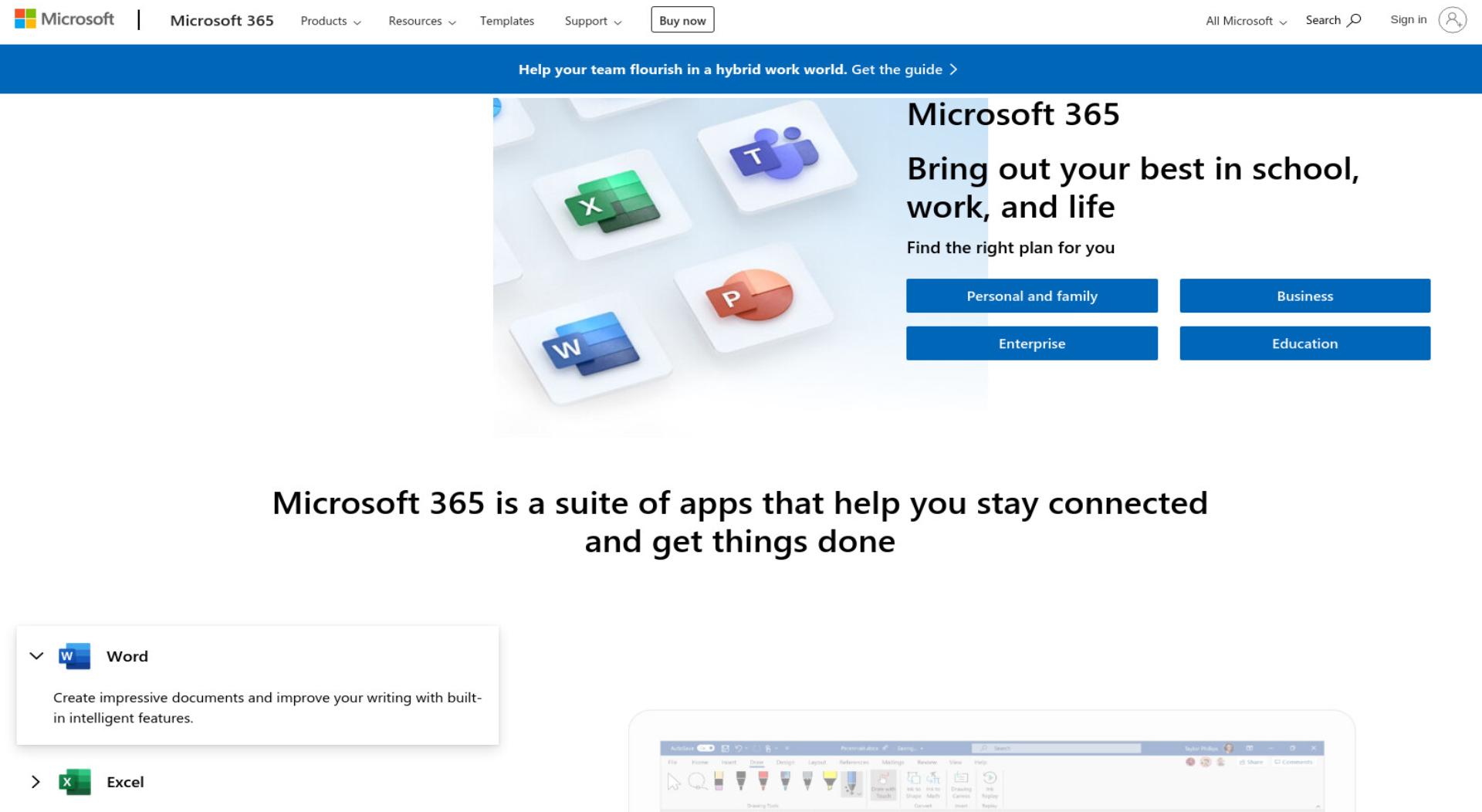The height and width of the screenshot is (812, 1482).
Task: Click the Word icon in hero image
Action: coord(590,343)
